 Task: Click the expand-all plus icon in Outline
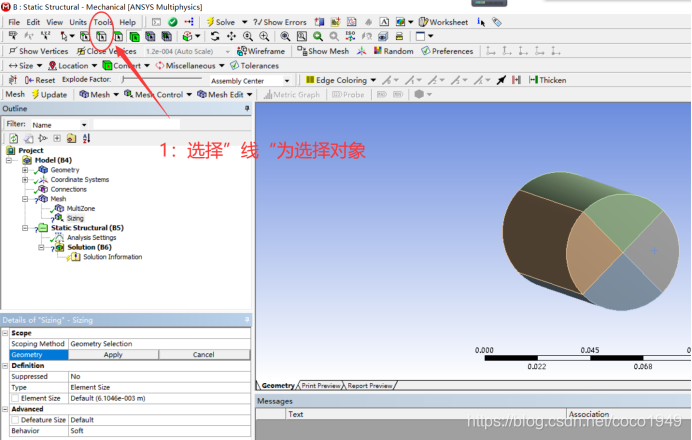pyautogui.click(x=57, y=138)
